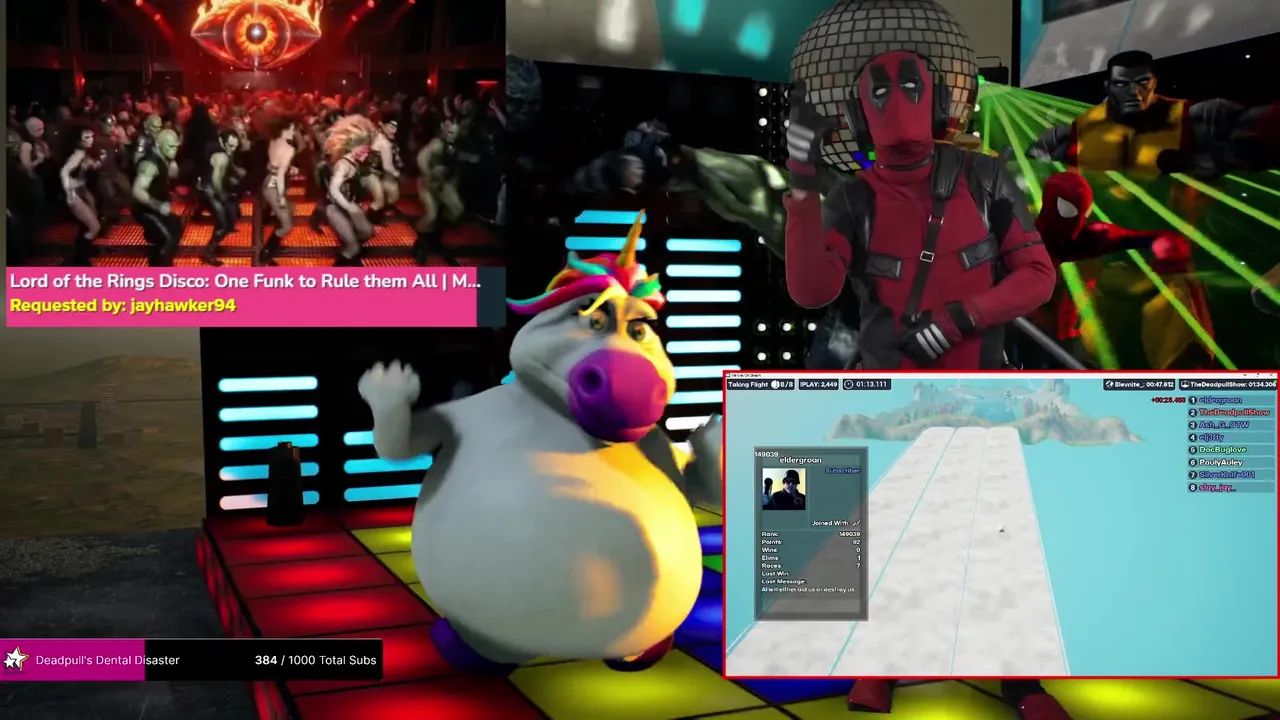Viewport: 1280px width, 720px height.
Task: Click the 'Last Message' text in player card
Action: pyautogui.click(x=783, y=581)
